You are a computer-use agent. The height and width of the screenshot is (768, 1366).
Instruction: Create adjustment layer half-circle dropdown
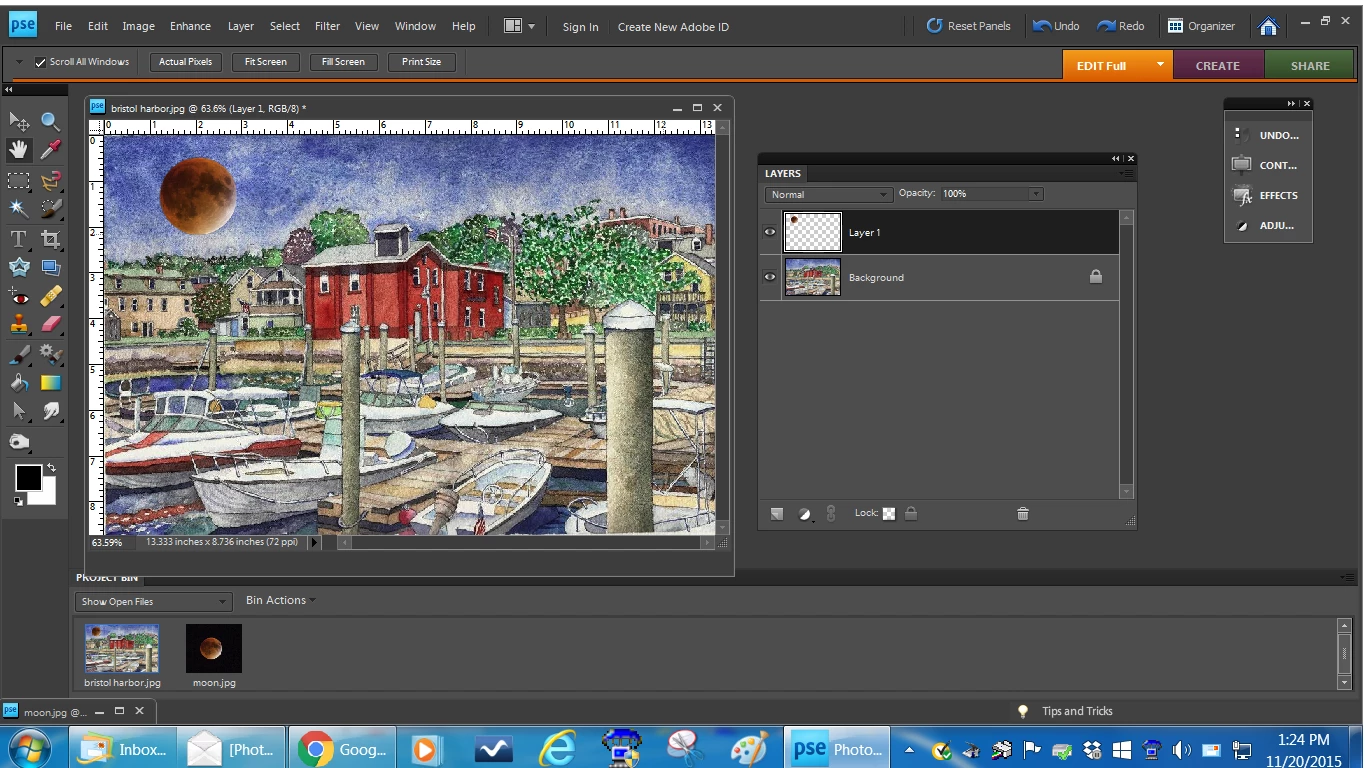805,514
